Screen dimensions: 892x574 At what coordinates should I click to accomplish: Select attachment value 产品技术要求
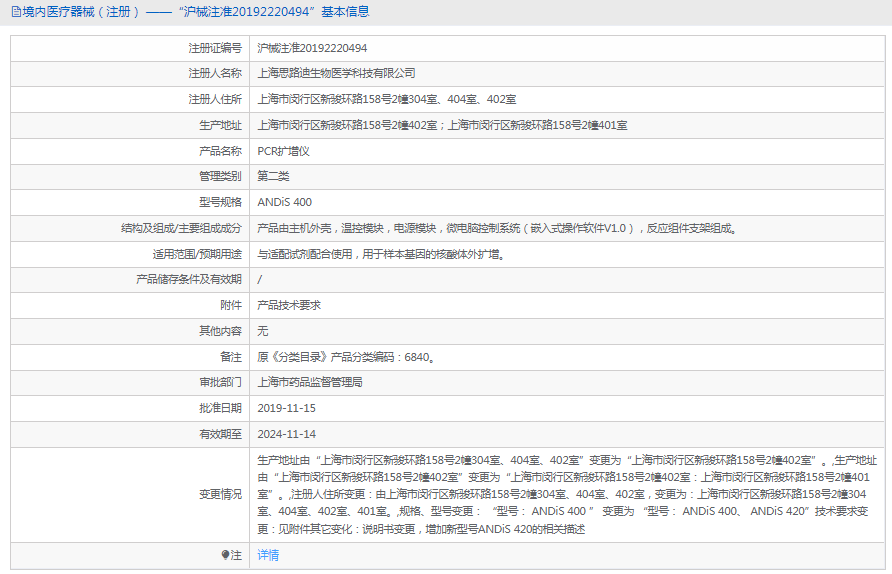tap(289, 305)
